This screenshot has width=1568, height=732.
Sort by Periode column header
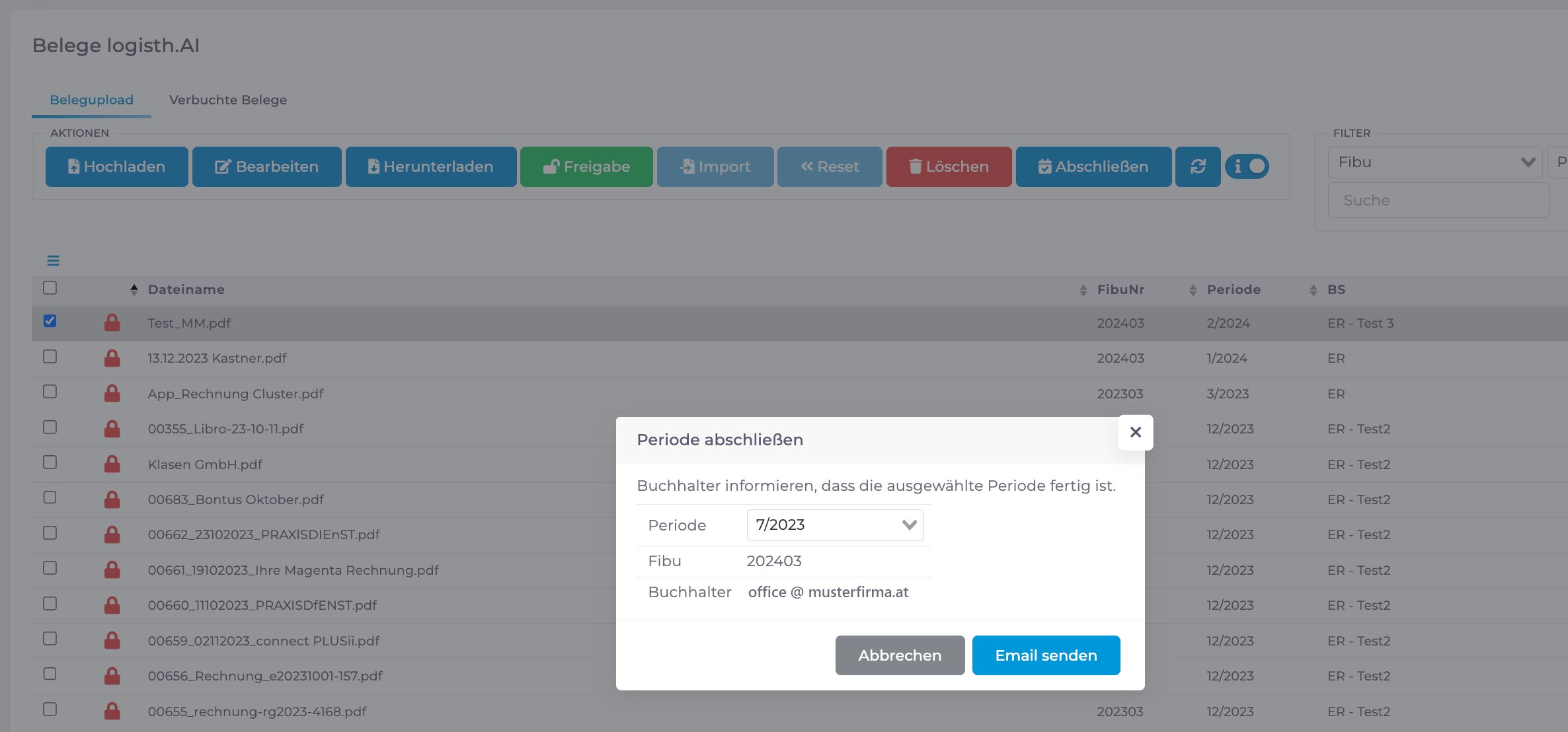[1234, 289]
